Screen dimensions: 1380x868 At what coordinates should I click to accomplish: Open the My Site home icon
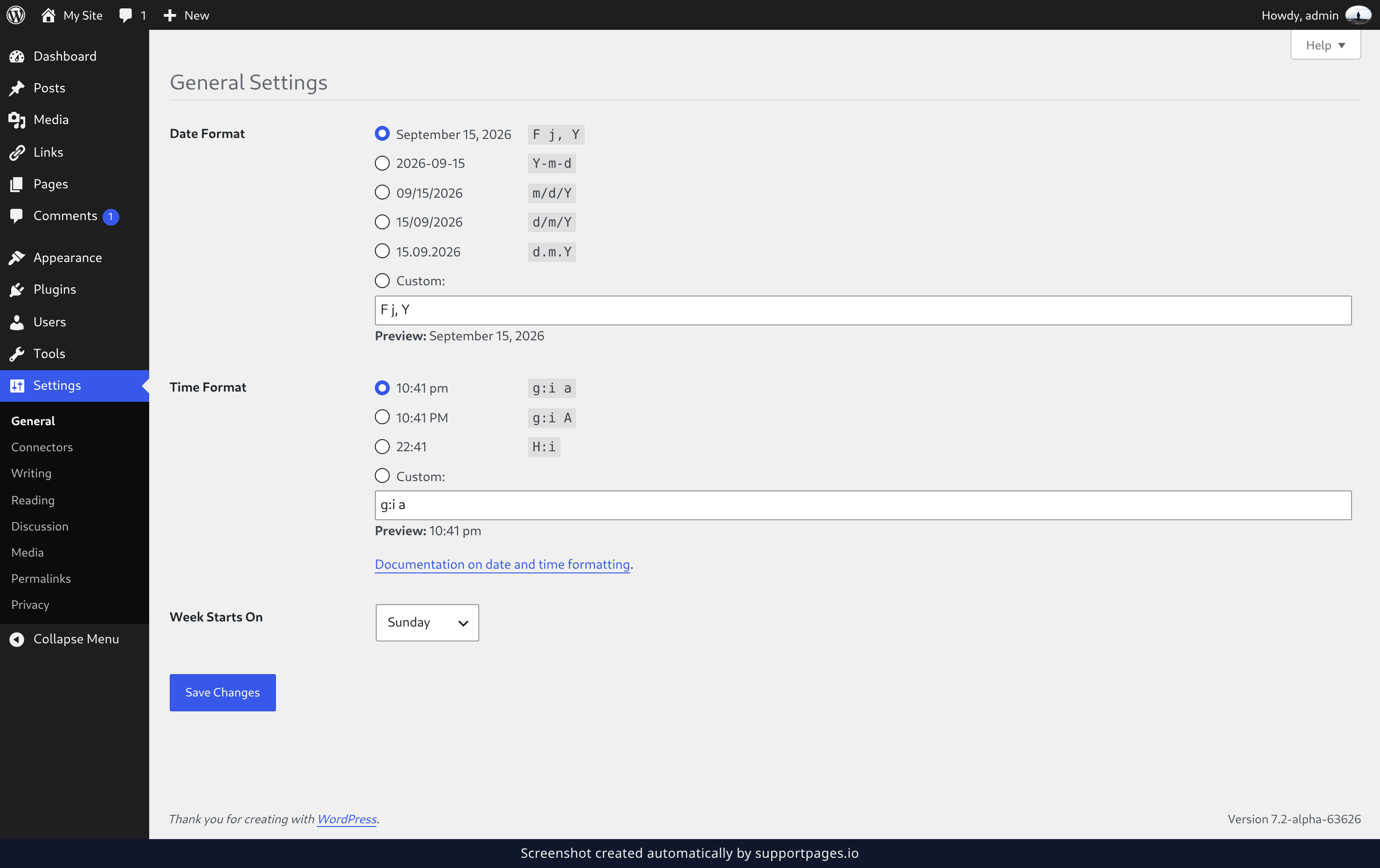(48, 15)
